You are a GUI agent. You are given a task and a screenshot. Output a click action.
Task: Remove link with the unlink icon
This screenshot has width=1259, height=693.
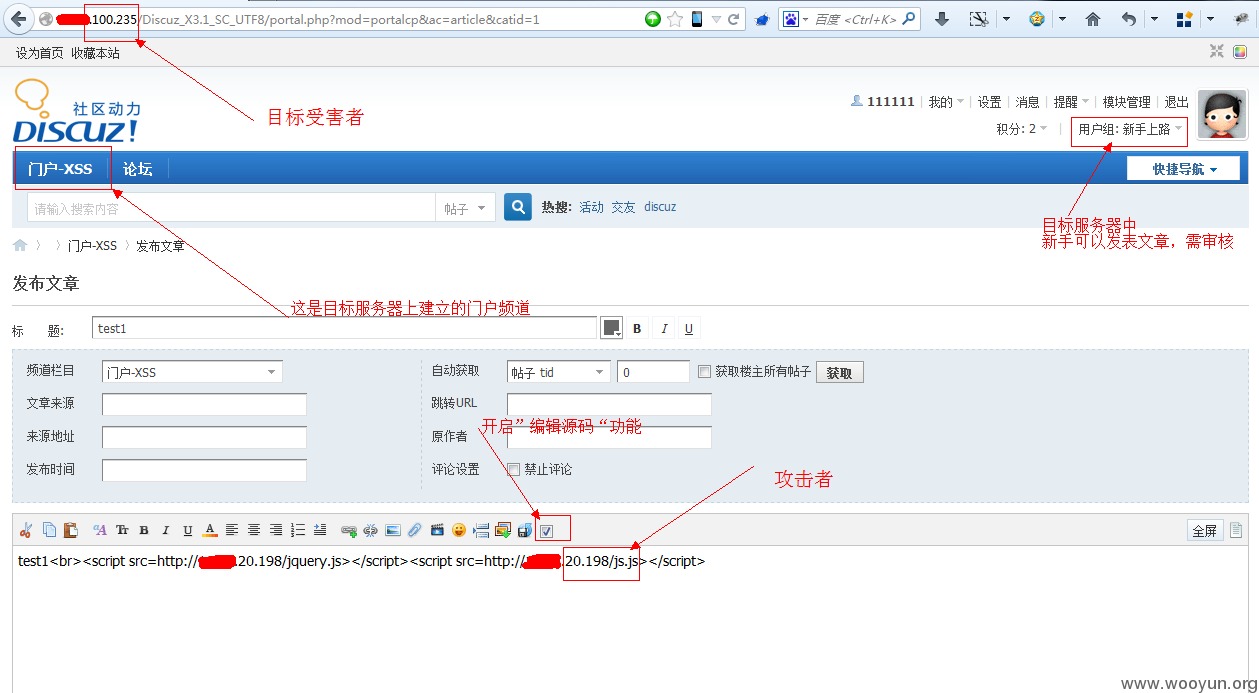(370, 530)
